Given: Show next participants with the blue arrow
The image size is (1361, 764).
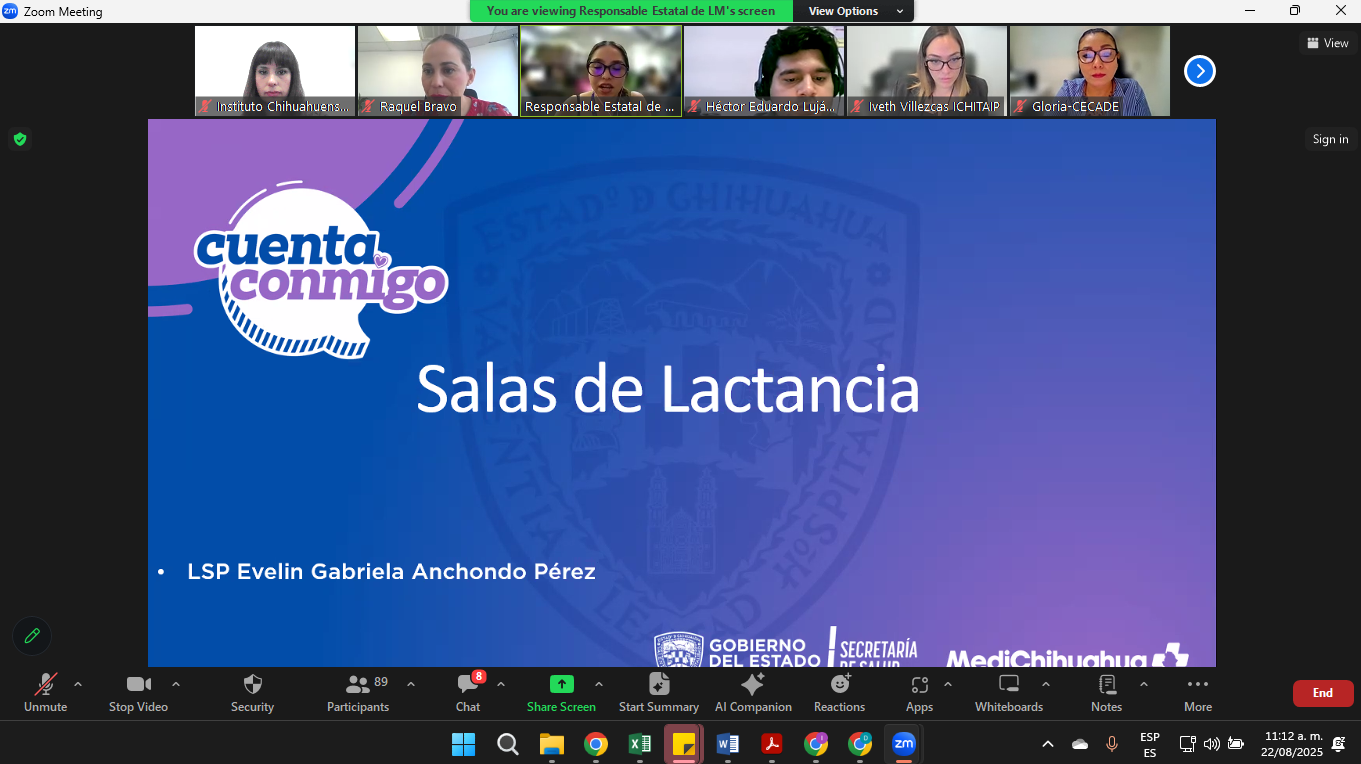Looking at the screenshot, I should [1200, 71].
